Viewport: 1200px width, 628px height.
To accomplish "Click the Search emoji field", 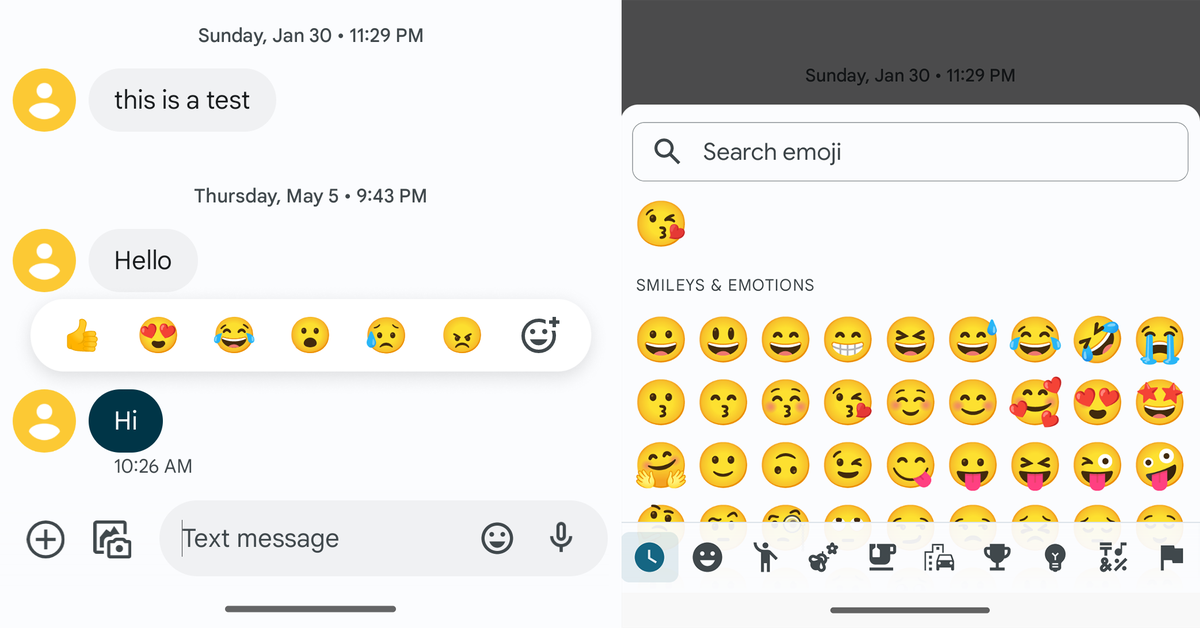I will [x=910, y=152].
